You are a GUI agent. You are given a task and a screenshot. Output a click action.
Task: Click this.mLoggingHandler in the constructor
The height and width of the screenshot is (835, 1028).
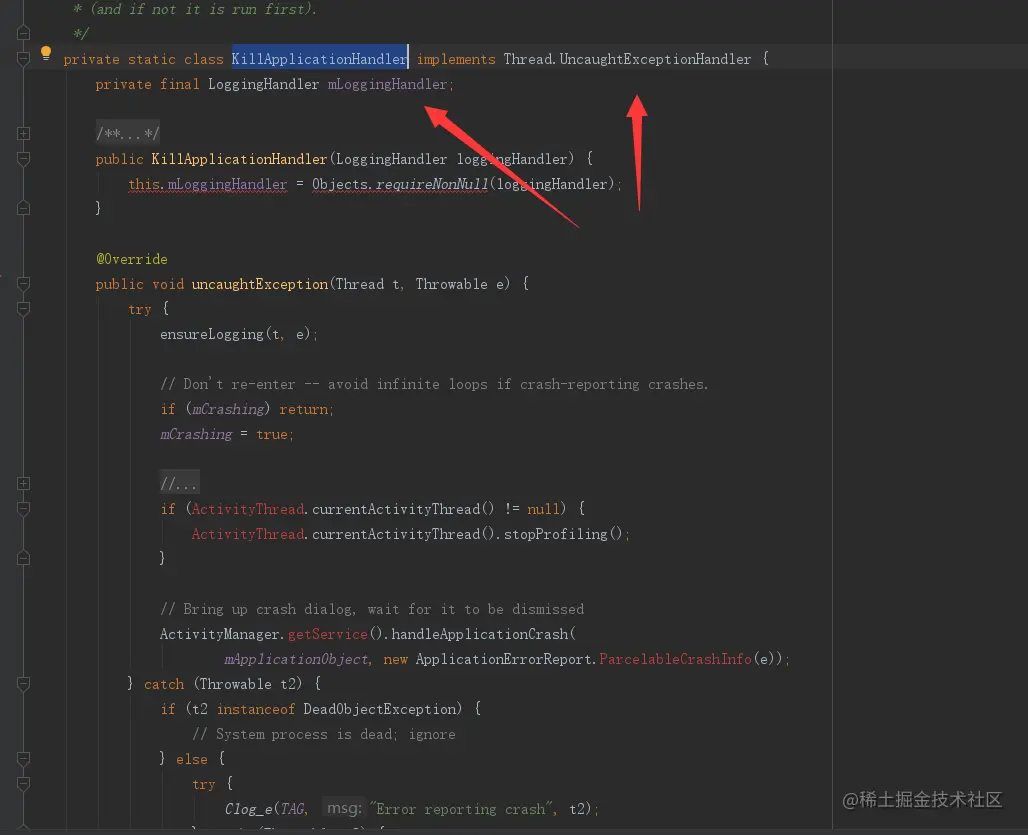(208, 184)
